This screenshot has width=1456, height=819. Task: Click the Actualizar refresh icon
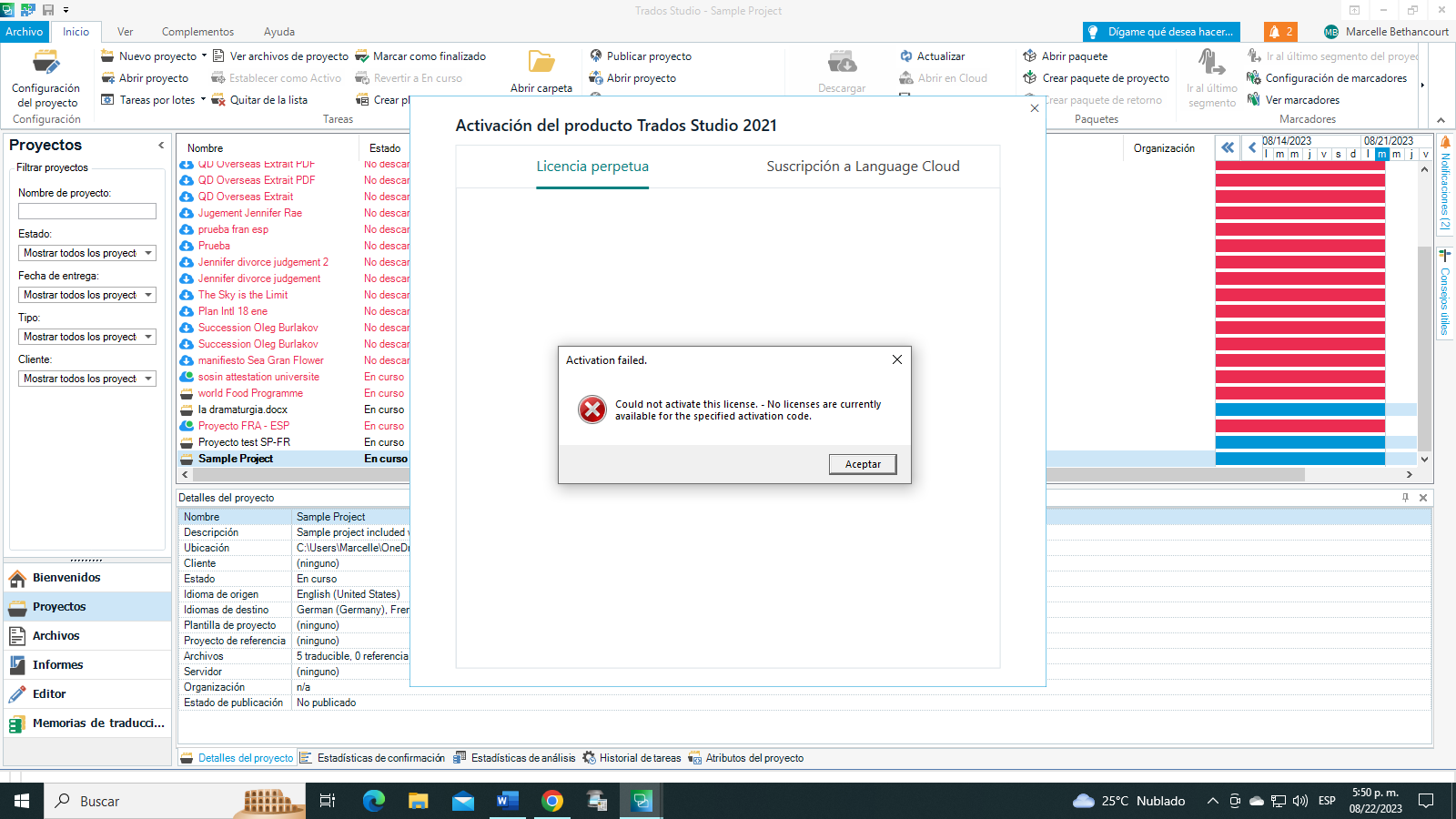[906, 56]
